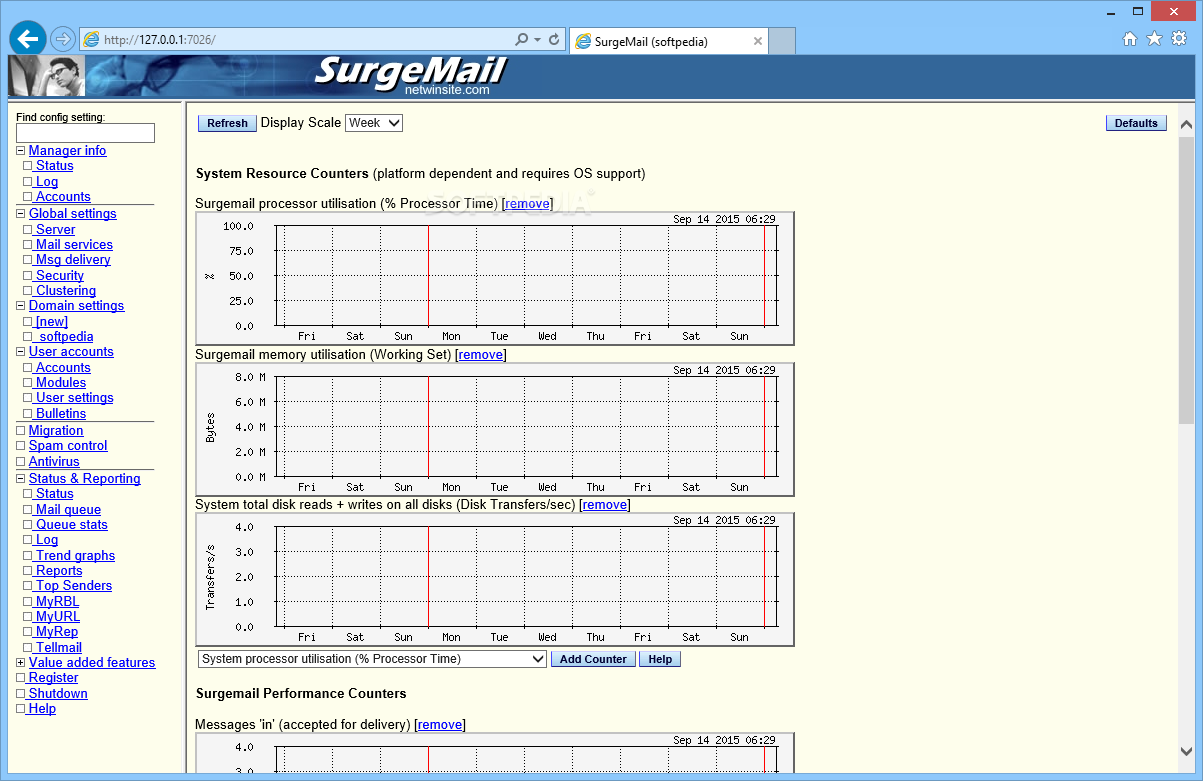Click the browser Back arrow button

(x=28, y=38)
